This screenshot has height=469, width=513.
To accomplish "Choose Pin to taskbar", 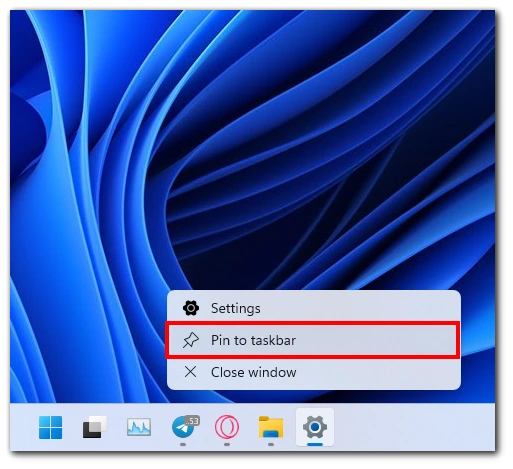I will click(x=313, y=340).
